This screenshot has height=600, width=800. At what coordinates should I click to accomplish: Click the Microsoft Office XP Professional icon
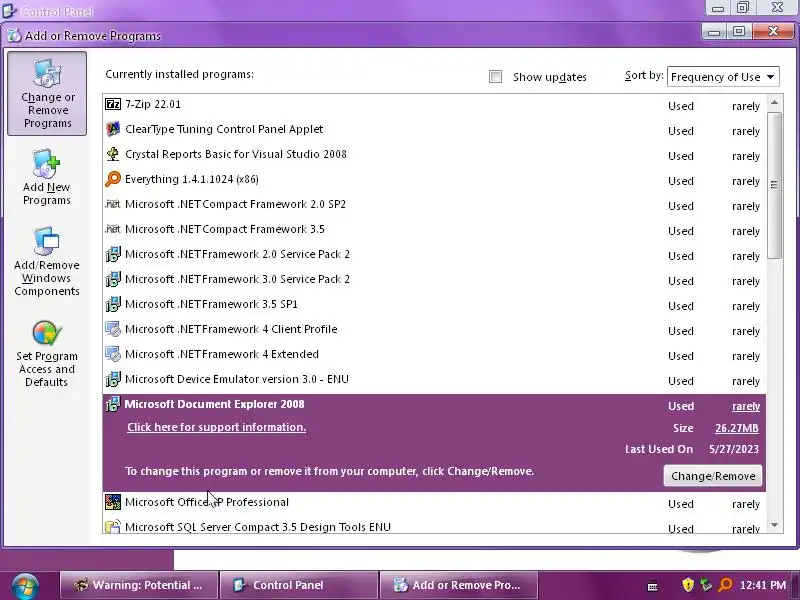point(113,502)
